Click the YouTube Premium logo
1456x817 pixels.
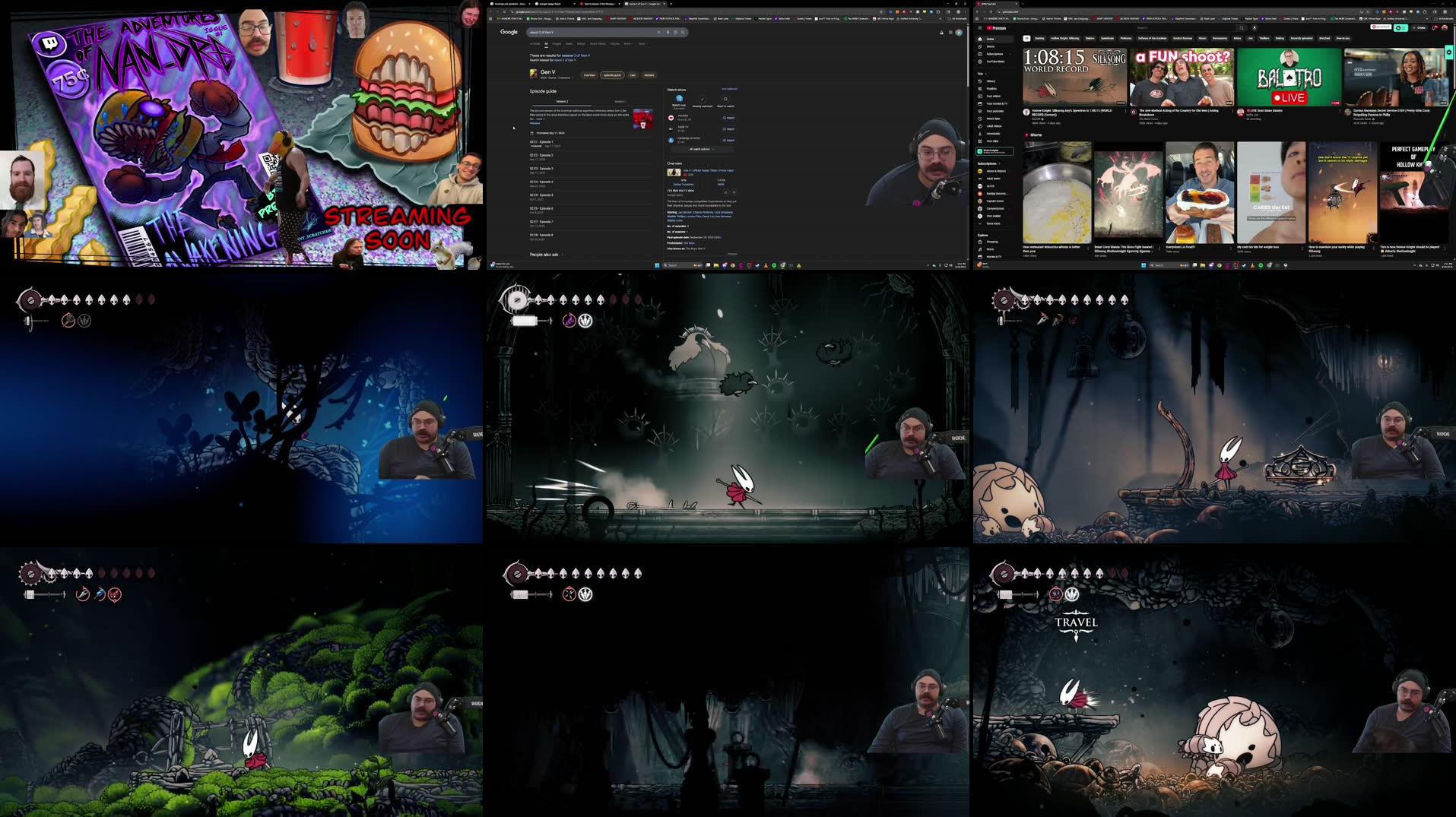tap(996, 28)
